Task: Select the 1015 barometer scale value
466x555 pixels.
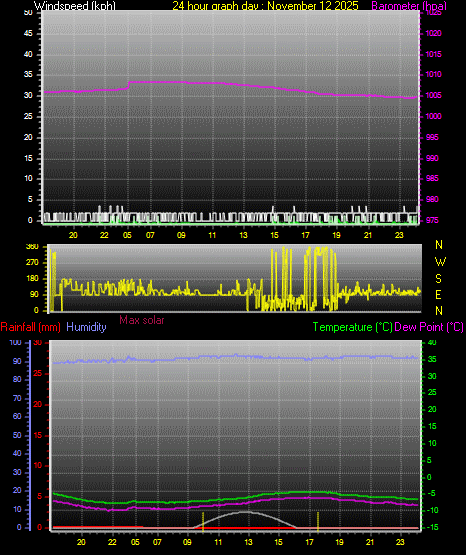Action: point(433,54)
